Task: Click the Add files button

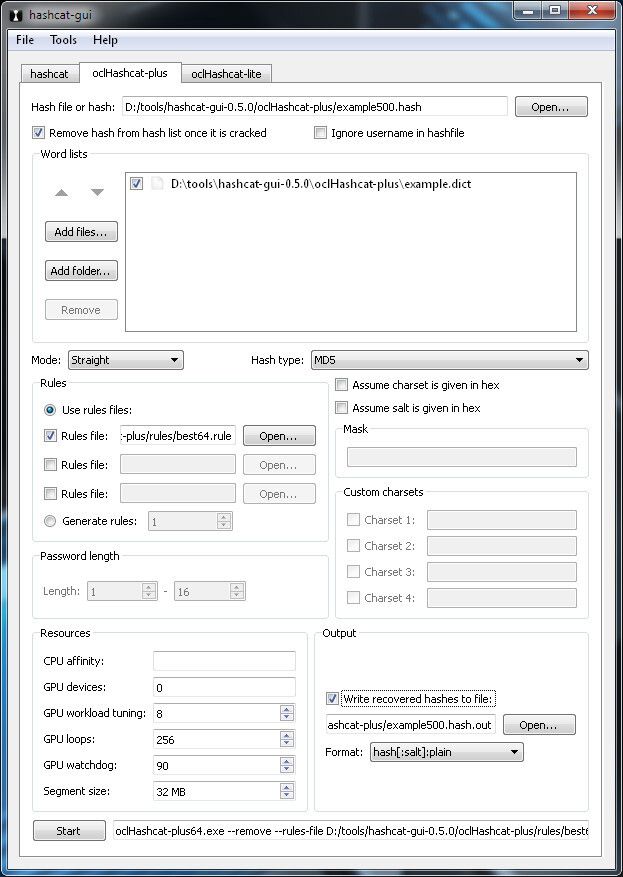Action: pyautogui.click(x=81, y=232)
